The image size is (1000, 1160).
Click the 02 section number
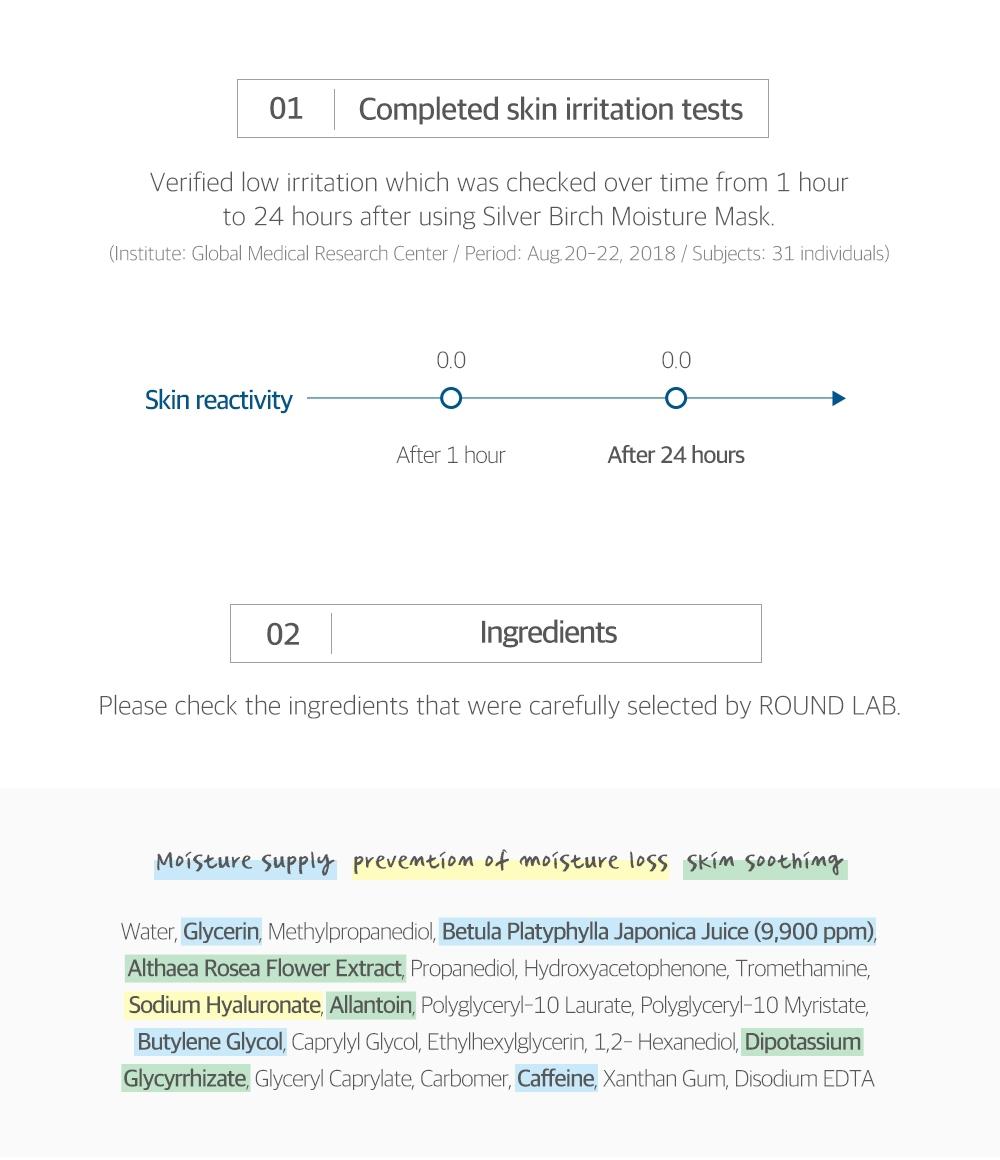283,634
